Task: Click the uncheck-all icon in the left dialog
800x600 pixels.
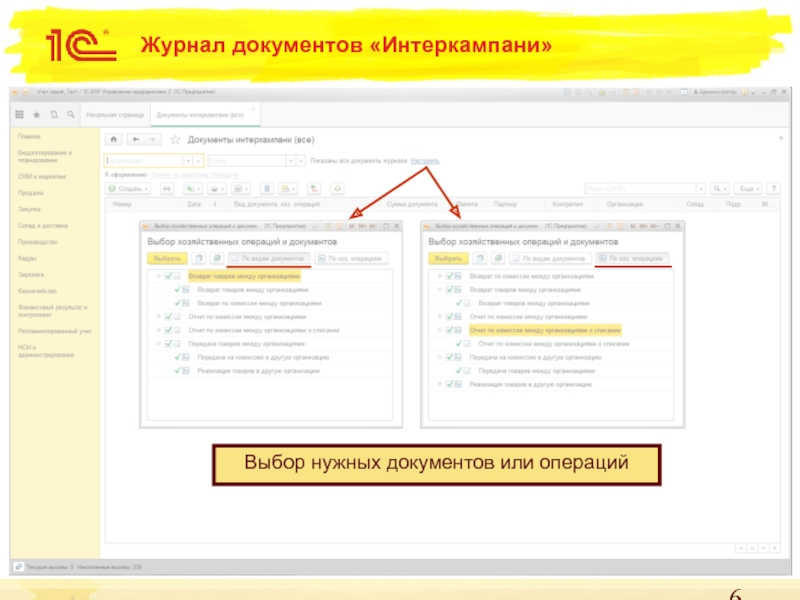Action: click(x=198, y=258)
